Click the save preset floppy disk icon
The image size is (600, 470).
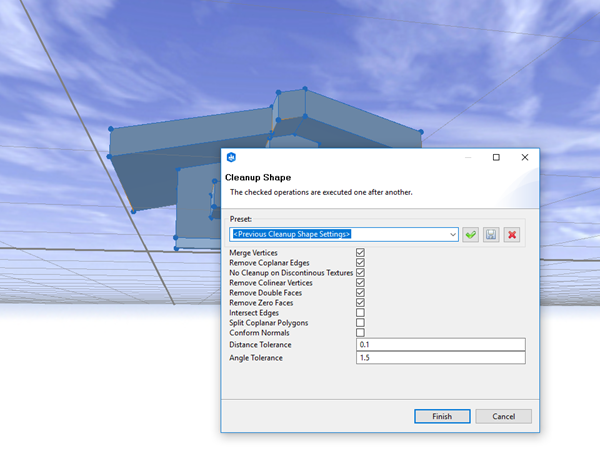[491, 234]
